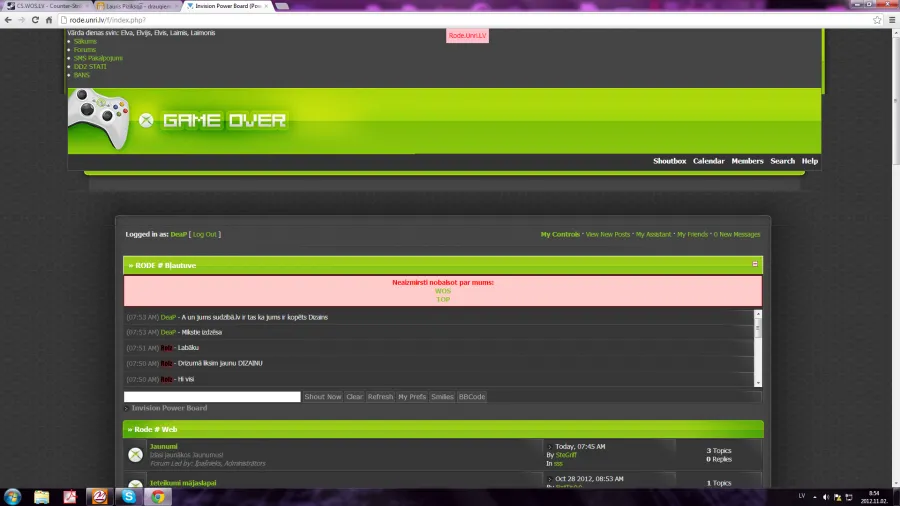Open Adobe Reader taskbar icon
The image size is (900, 506).
(x=70, y=497)
